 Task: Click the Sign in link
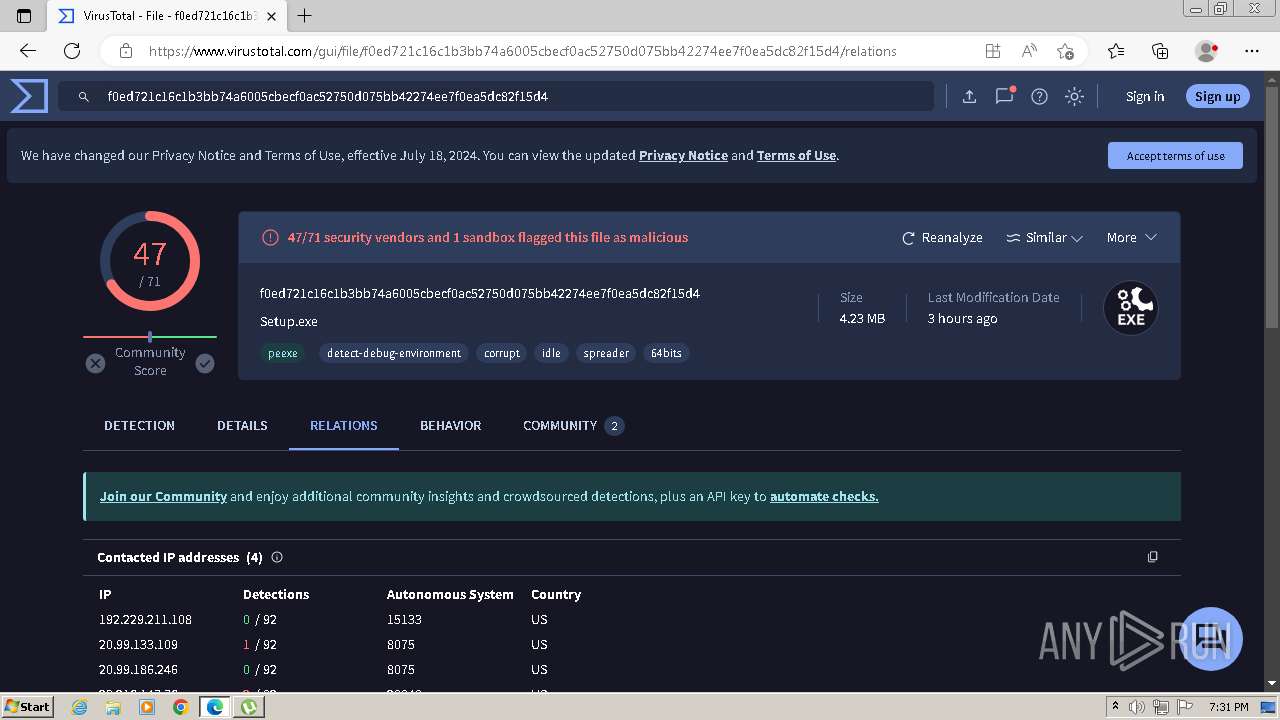point(1145,96)
